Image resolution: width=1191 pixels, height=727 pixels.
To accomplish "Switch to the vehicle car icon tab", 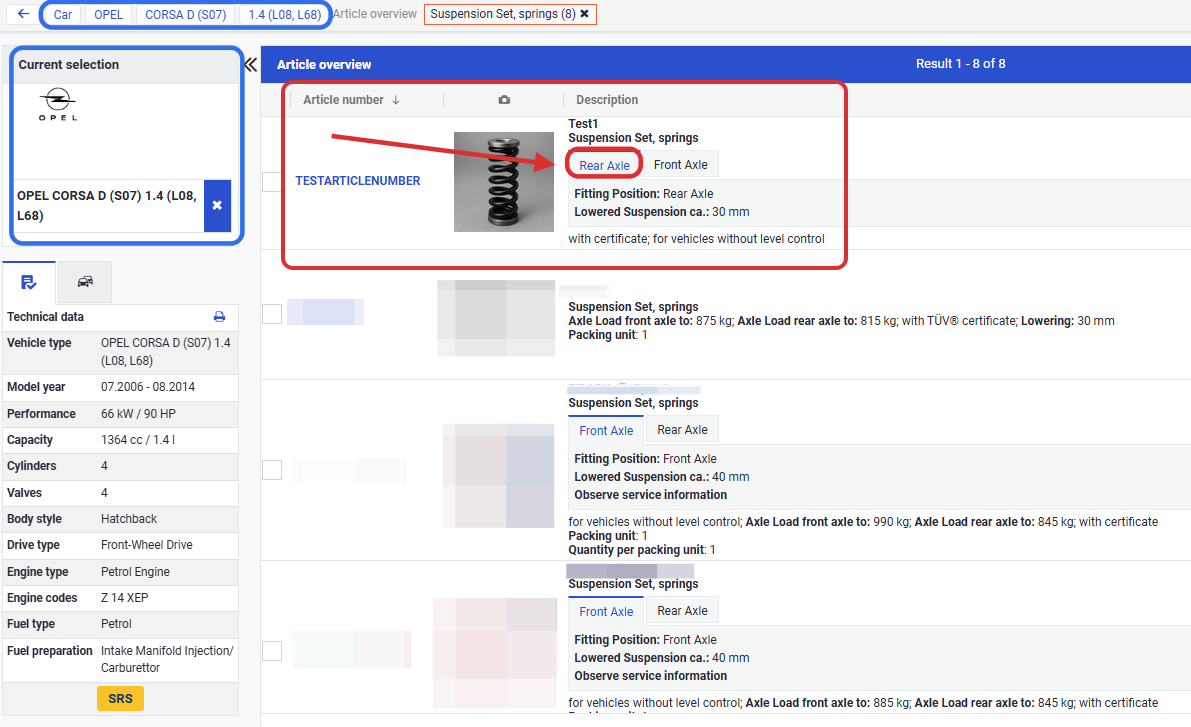I will pos(85,283).
